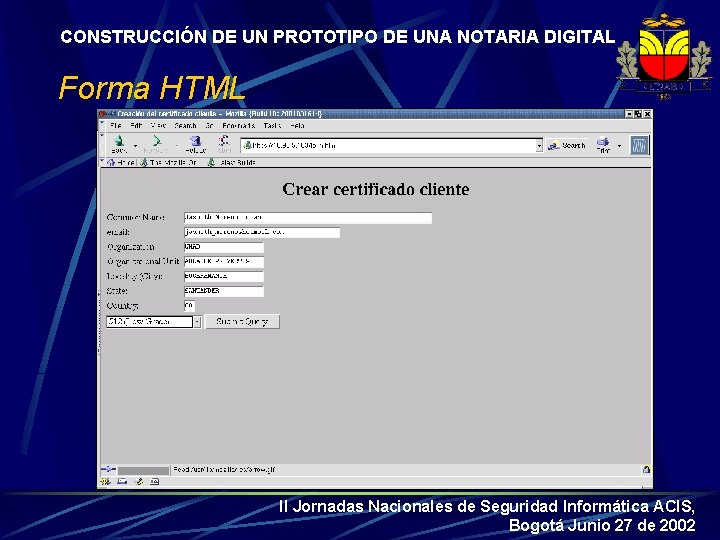The height and width of the screenshot is (540, 720).
Task: Collapse the personal toolbar grippy handle
Action: (x=103, y=162)
